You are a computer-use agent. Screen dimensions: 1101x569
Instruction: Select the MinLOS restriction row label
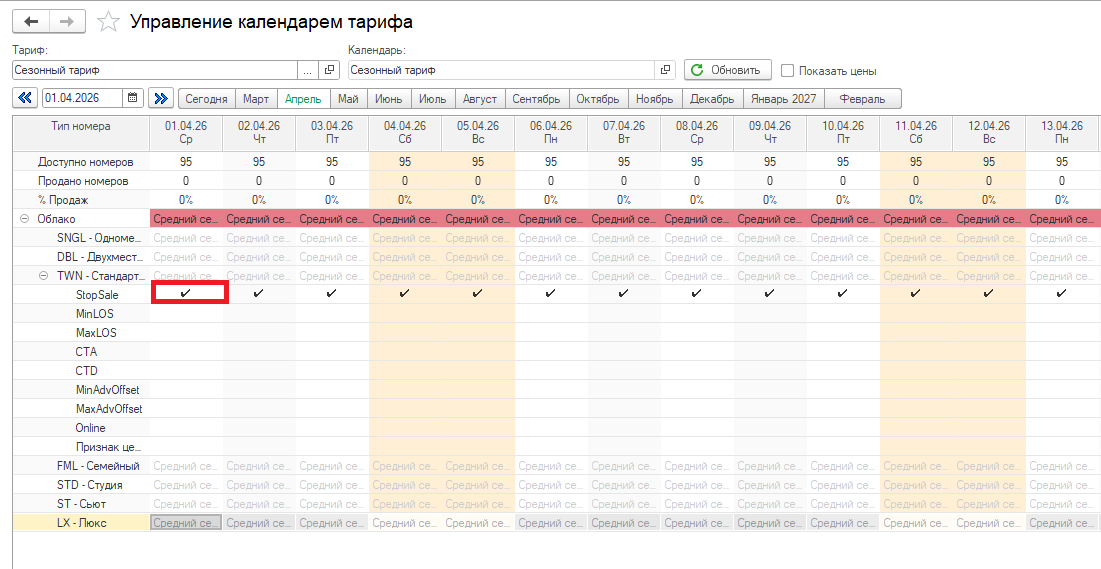click(x=94, y=314)
